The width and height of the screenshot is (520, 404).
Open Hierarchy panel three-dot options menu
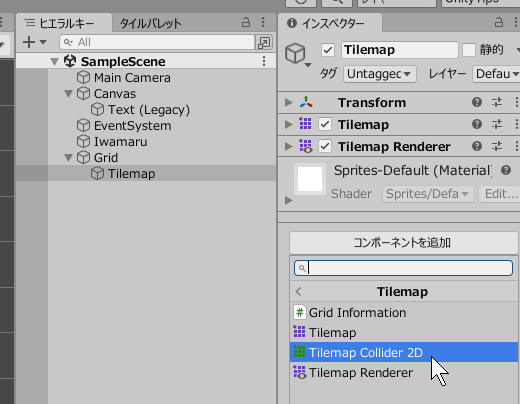coord(263,22)
